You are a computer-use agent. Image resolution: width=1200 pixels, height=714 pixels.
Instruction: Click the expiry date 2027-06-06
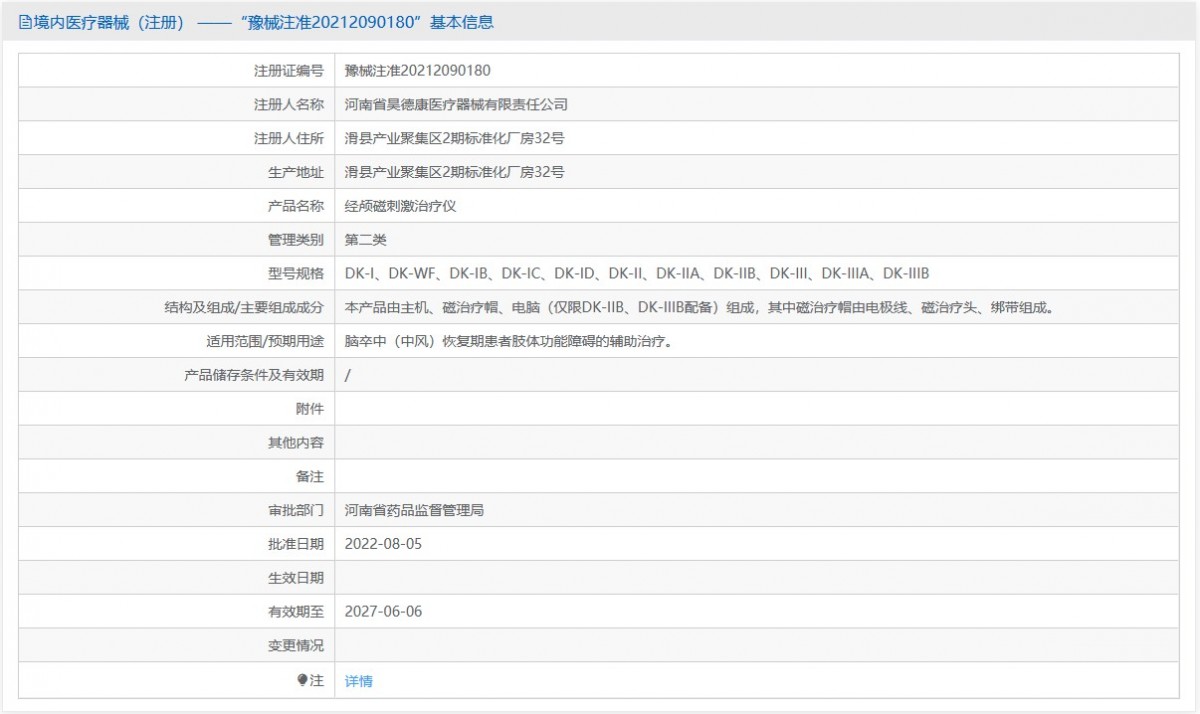point(383,611)
